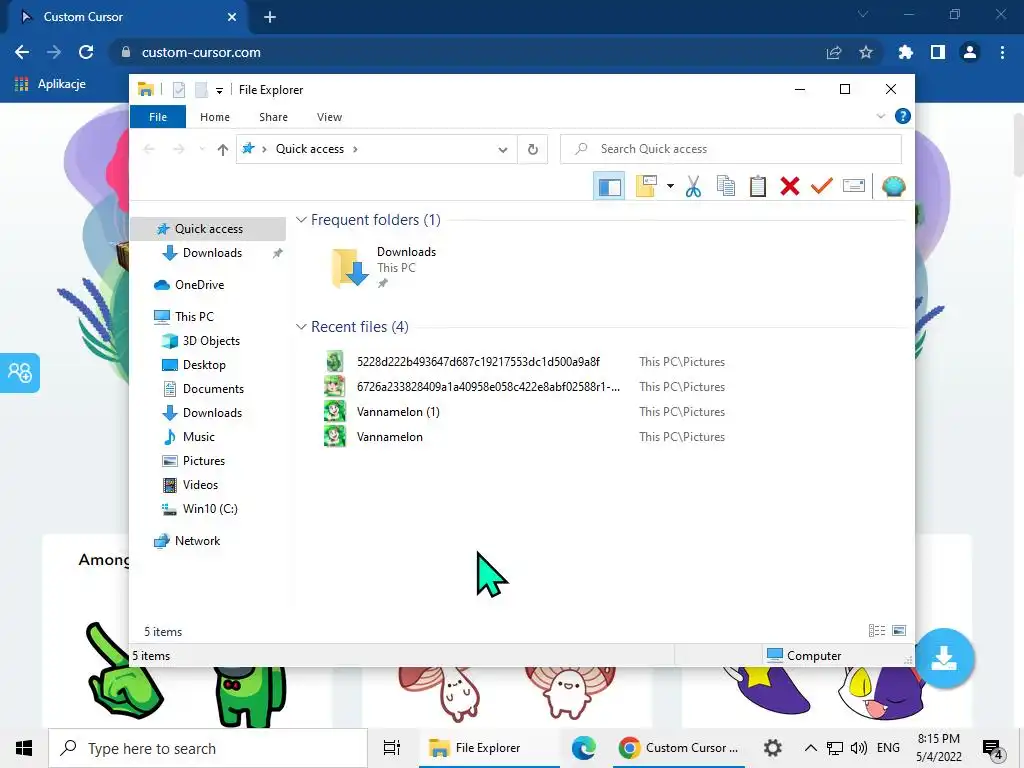
Task: Open Win10 (C:) drive
Action: [210, 509]
